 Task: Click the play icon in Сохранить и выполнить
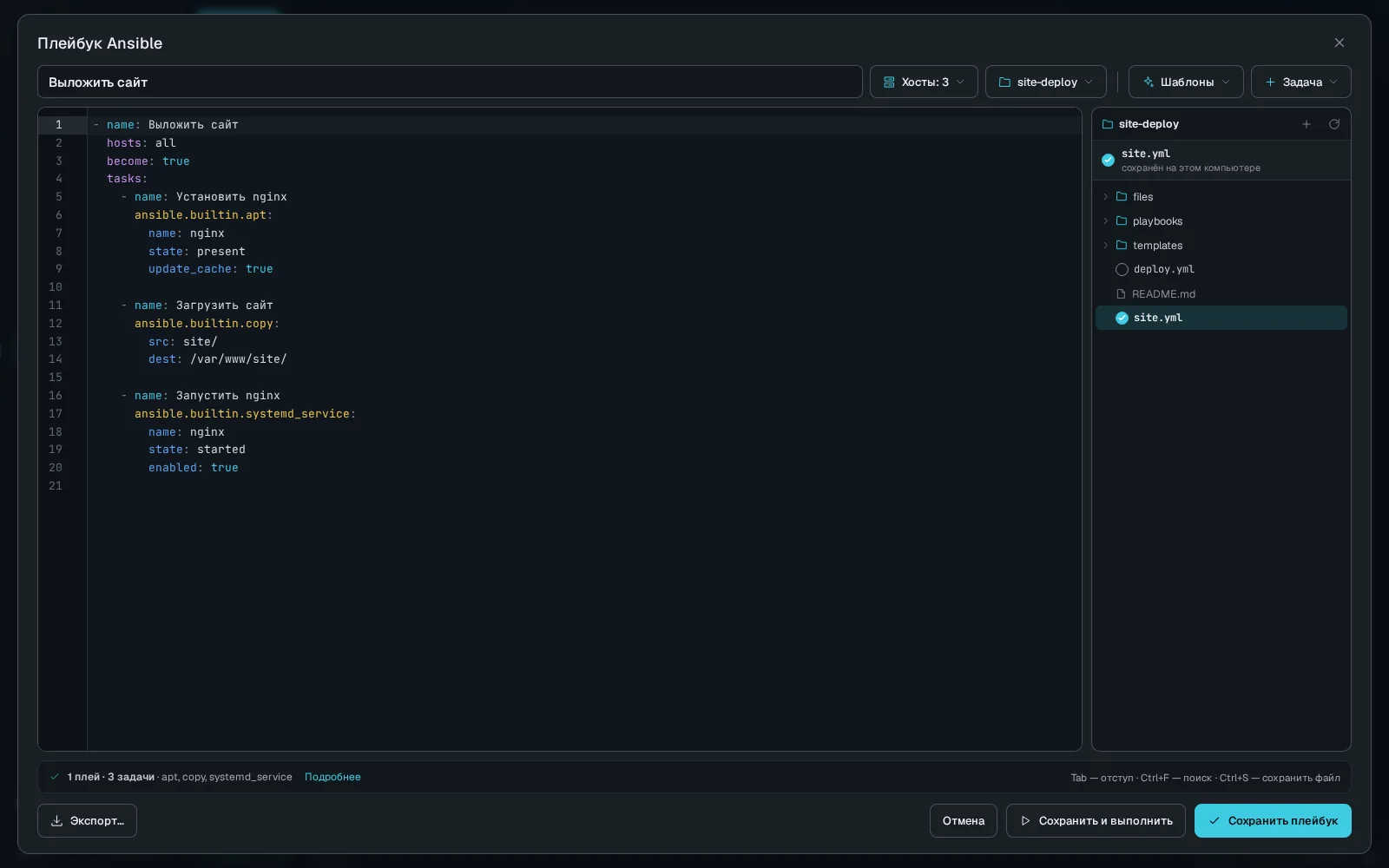point(1025,821)
